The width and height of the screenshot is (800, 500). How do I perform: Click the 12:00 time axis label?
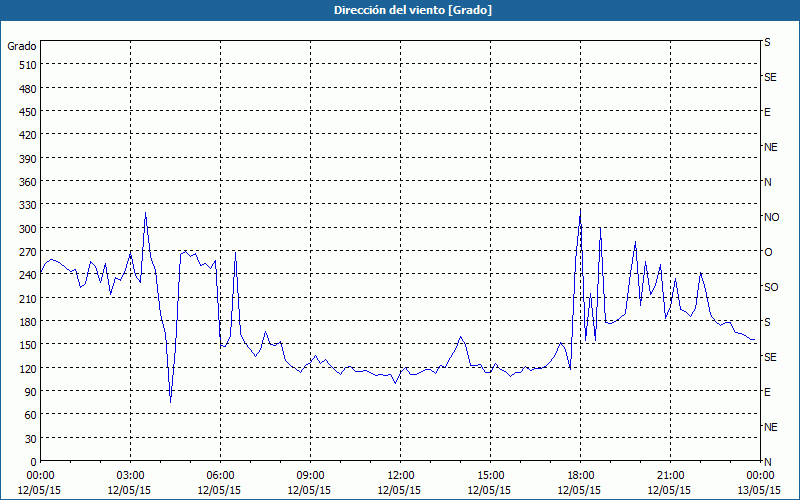tap(401, 476)
